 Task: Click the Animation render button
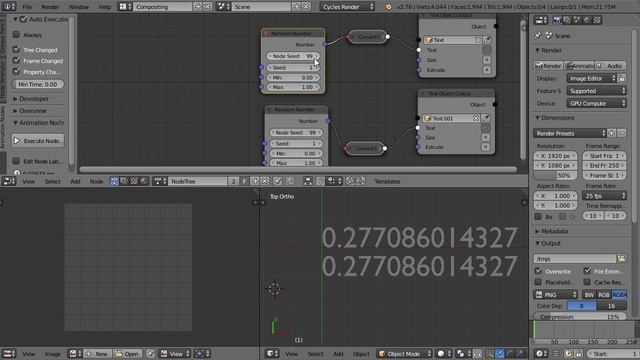579,66
